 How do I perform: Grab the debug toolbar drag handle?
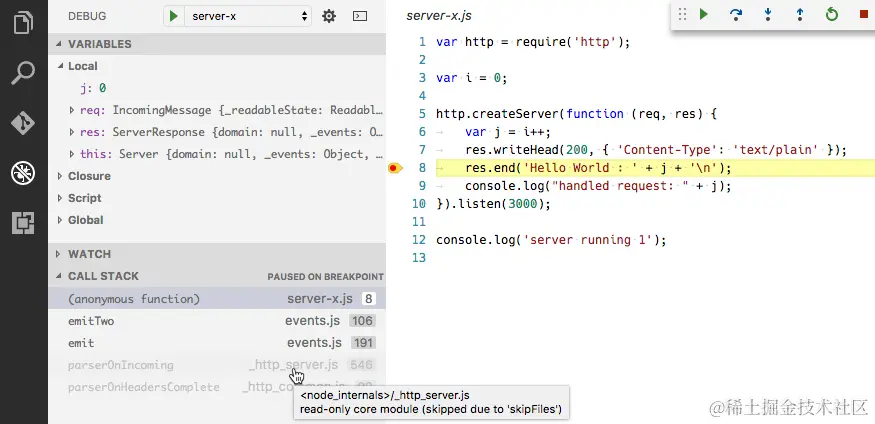pos(682,15)
